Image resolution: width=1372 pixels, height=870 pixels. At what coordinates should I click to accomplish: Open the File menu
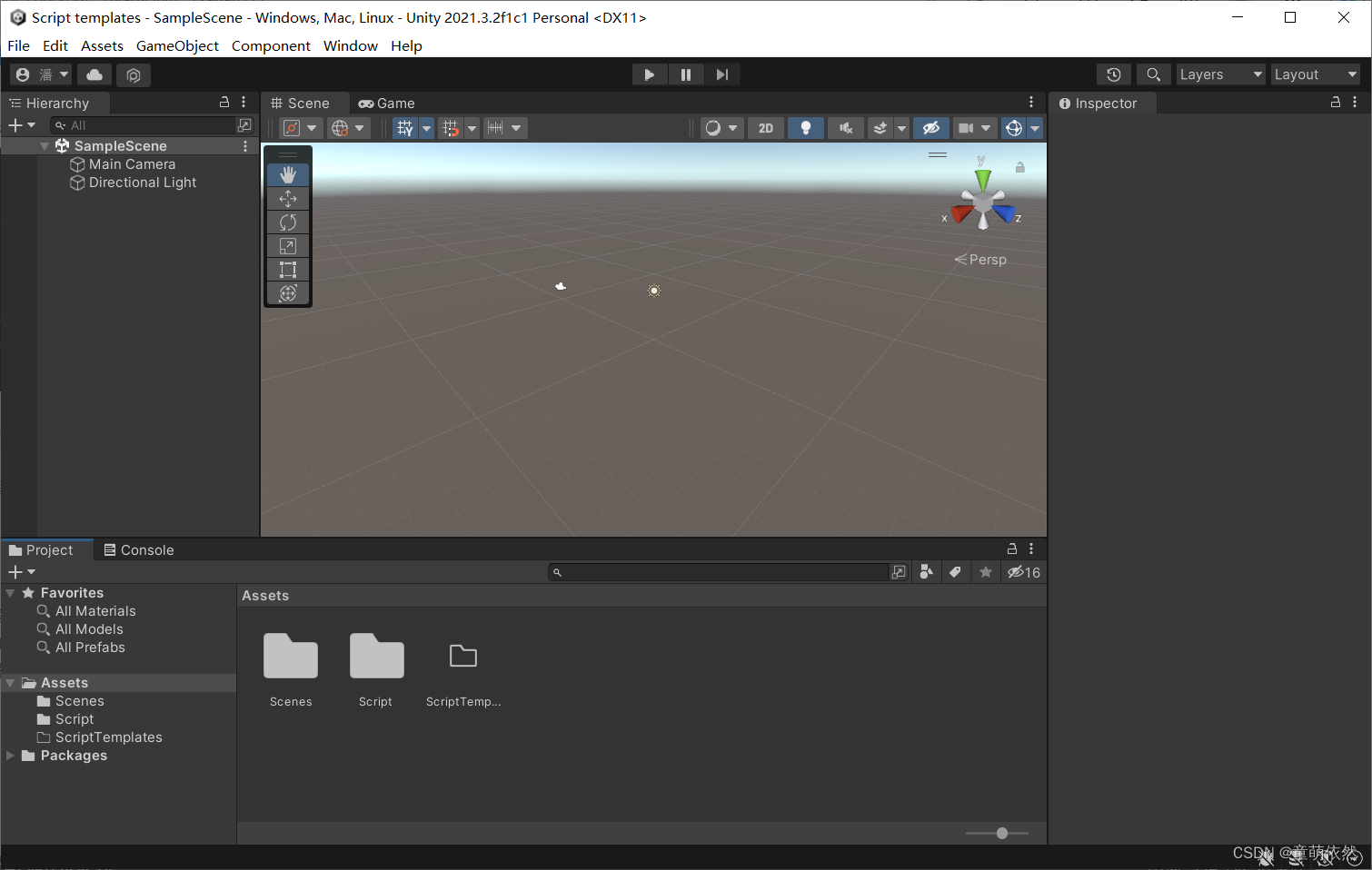(x=18, y=45)
